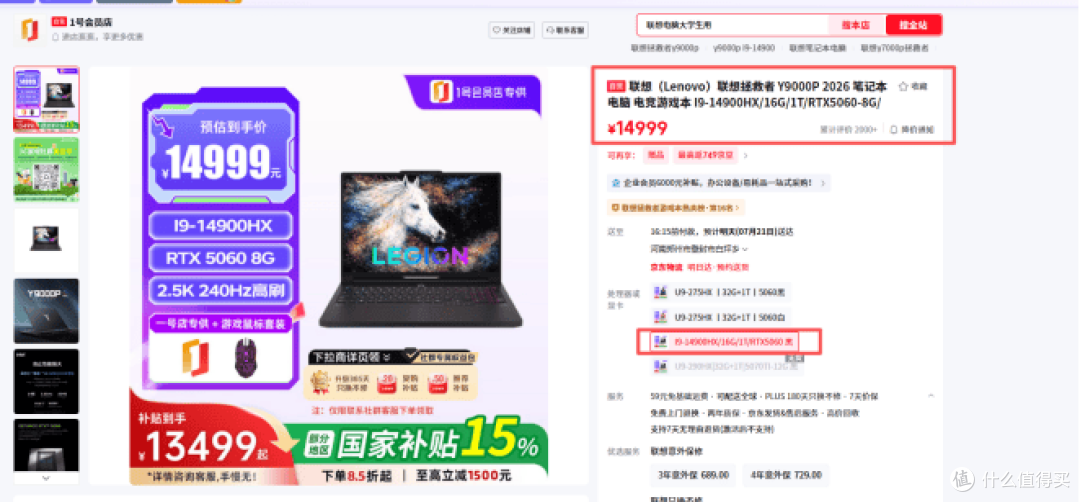Focus the search box with 联想电脑大学生用
The image size is (1080, 502).
(733, 25)
